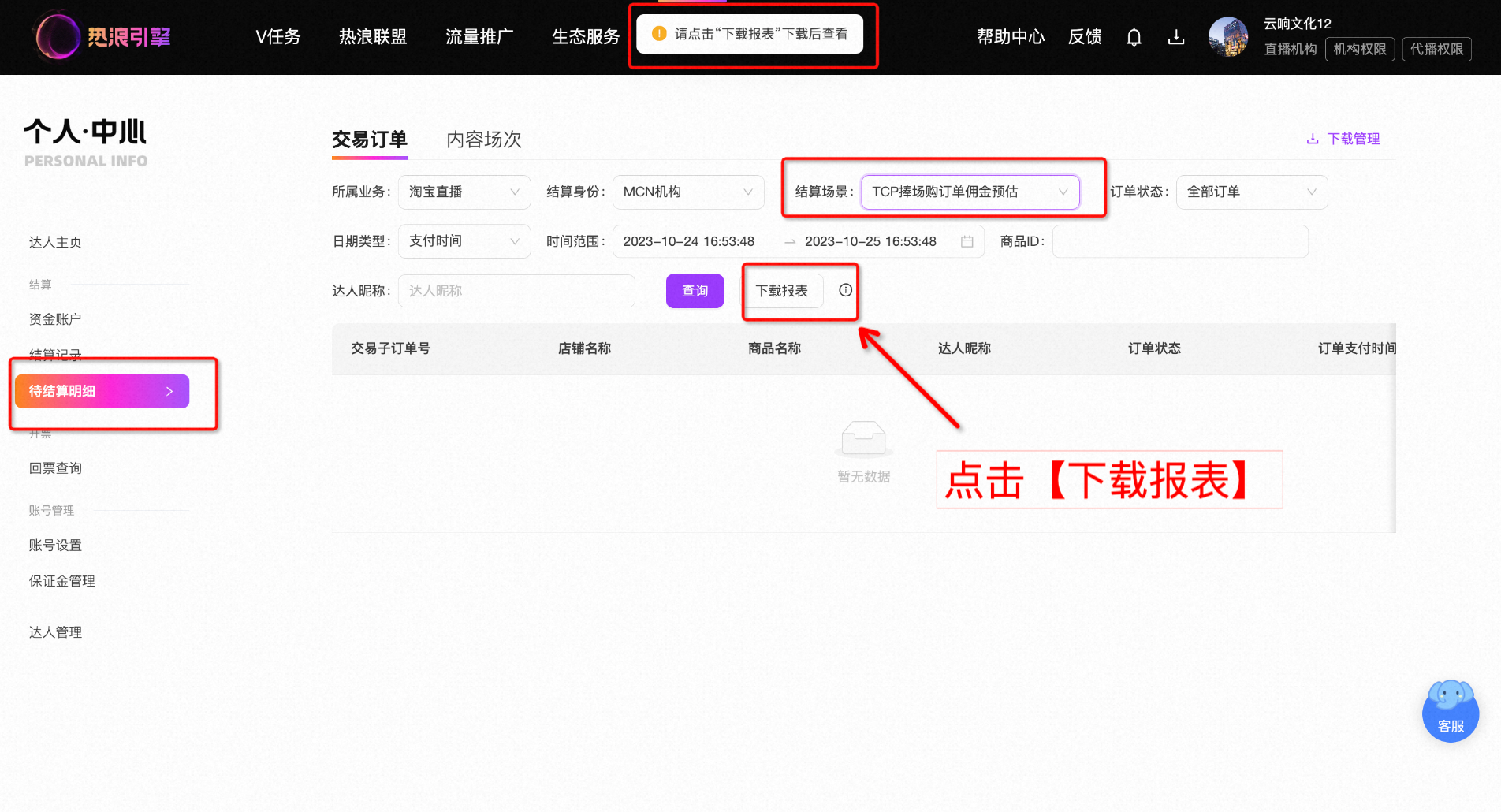Click the 订单支付时间 column header
Screen dimensions: 1501x812
(x=1357, y=348)
